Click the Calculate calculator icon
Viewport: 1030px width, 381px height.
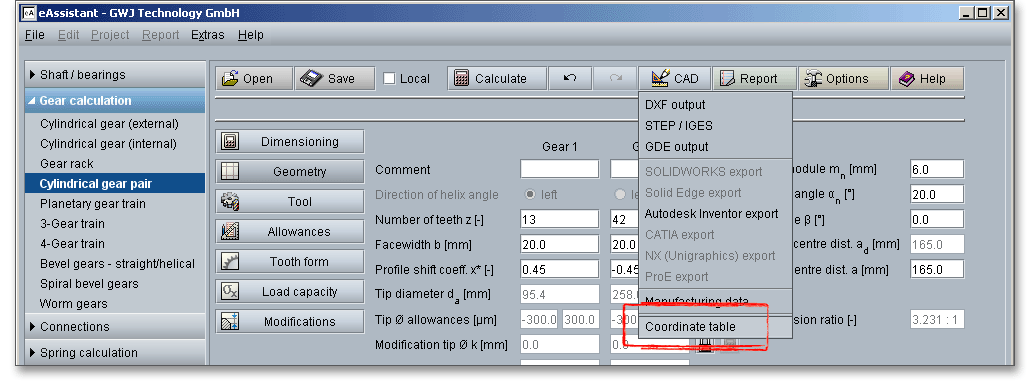pyautogui.click(x=462, y=78)
